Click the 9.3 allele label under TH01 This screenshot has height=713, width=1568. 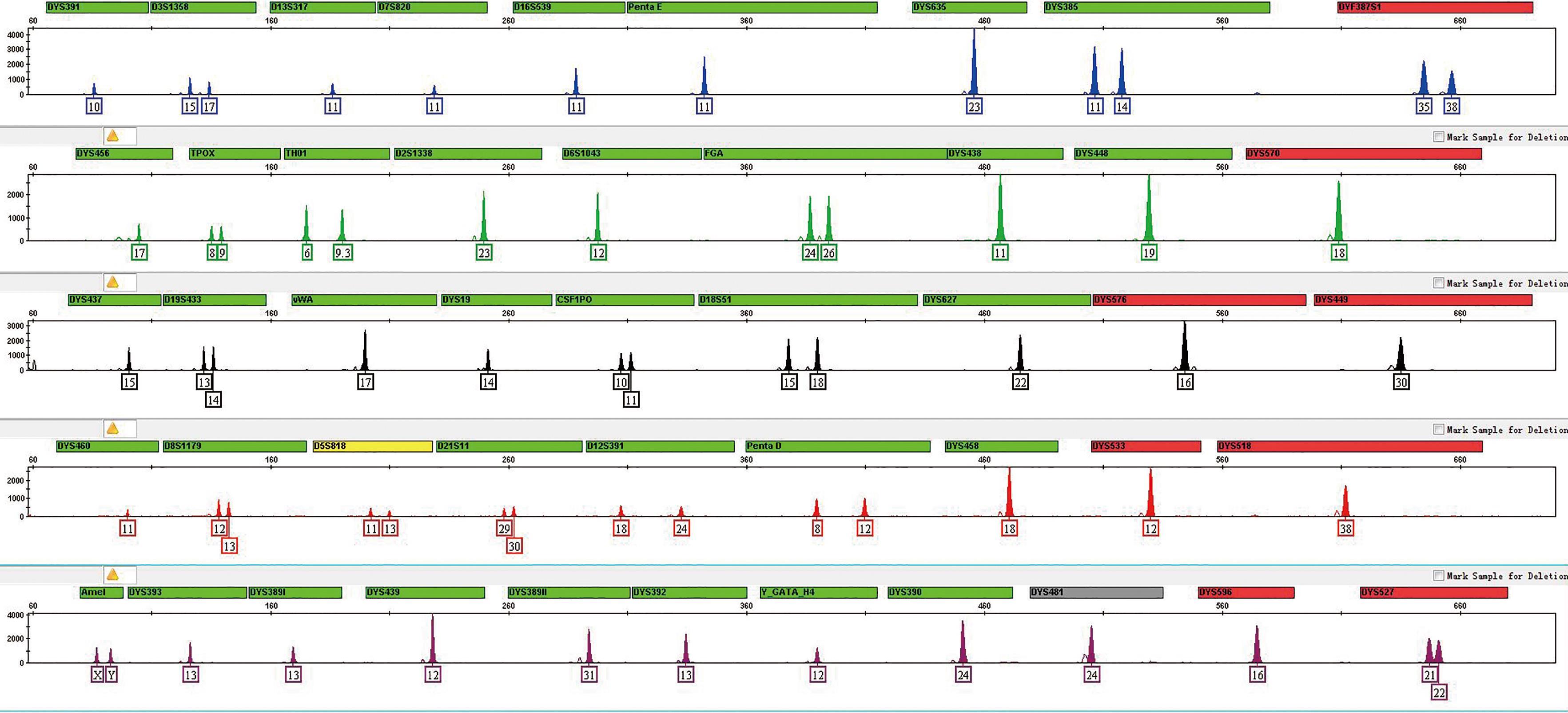pos(343,253)
